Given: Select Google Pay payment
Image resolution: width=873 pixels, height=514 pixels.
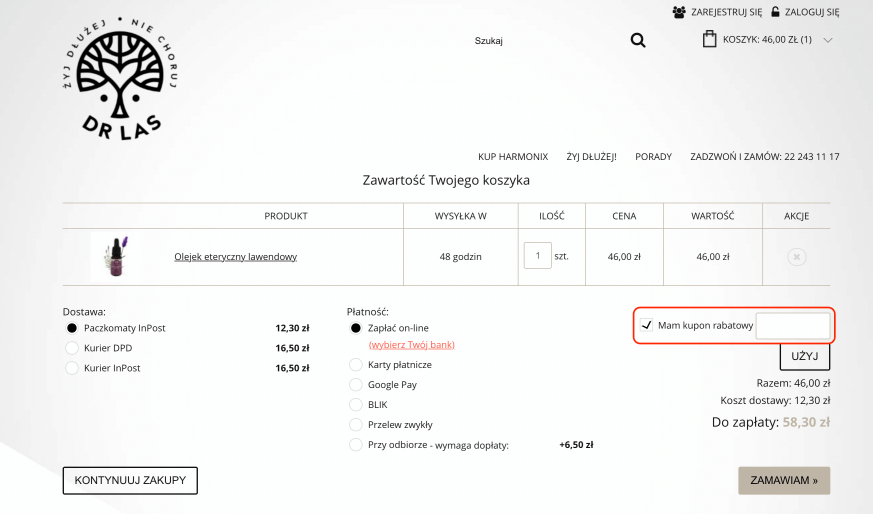Looking at the screenshot, I should [x=356, y=385].
